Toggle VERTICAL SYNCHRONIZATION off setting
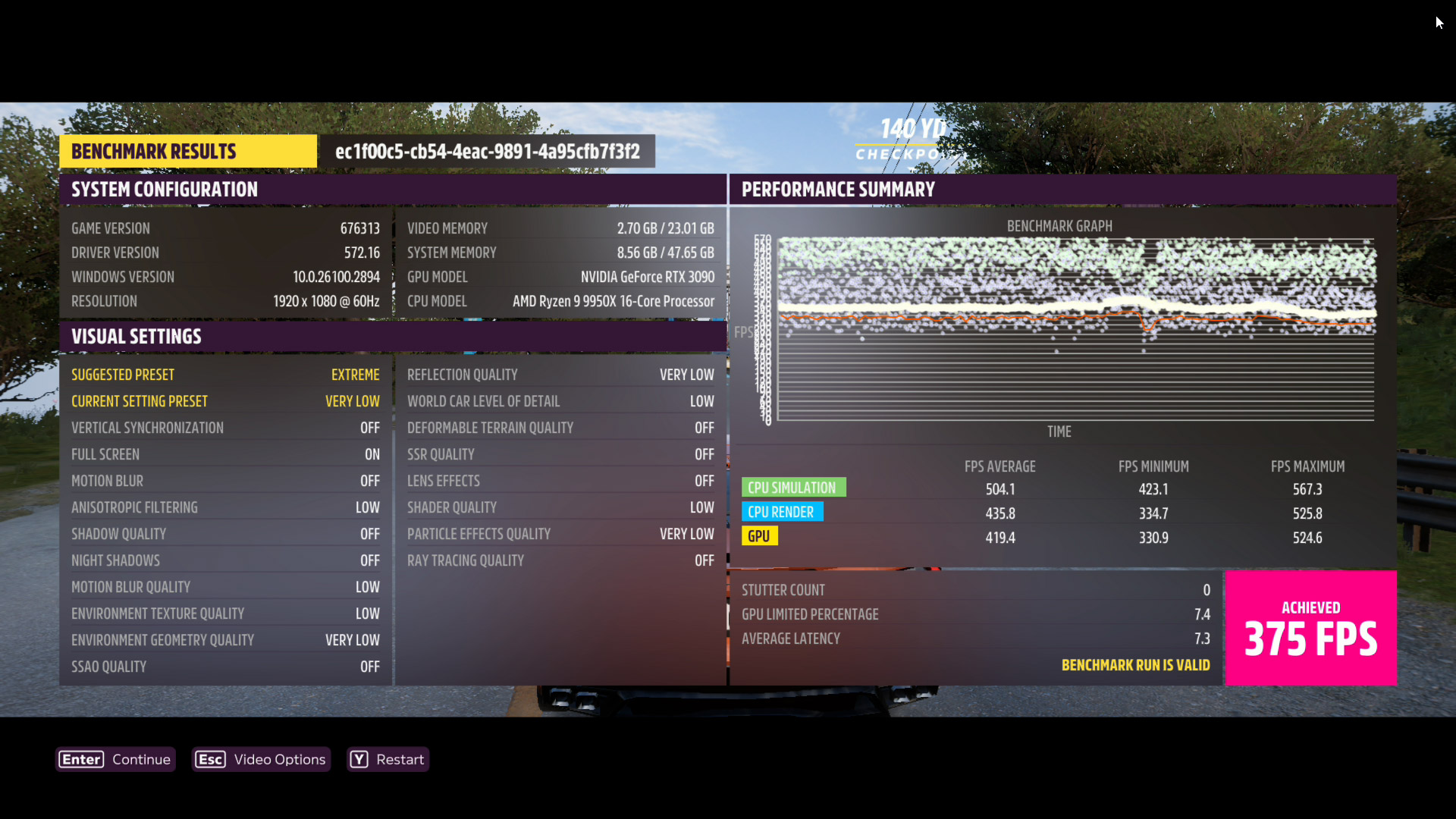Image resolution: width=1456 pixels, height=819 pixels. point(371,427)
